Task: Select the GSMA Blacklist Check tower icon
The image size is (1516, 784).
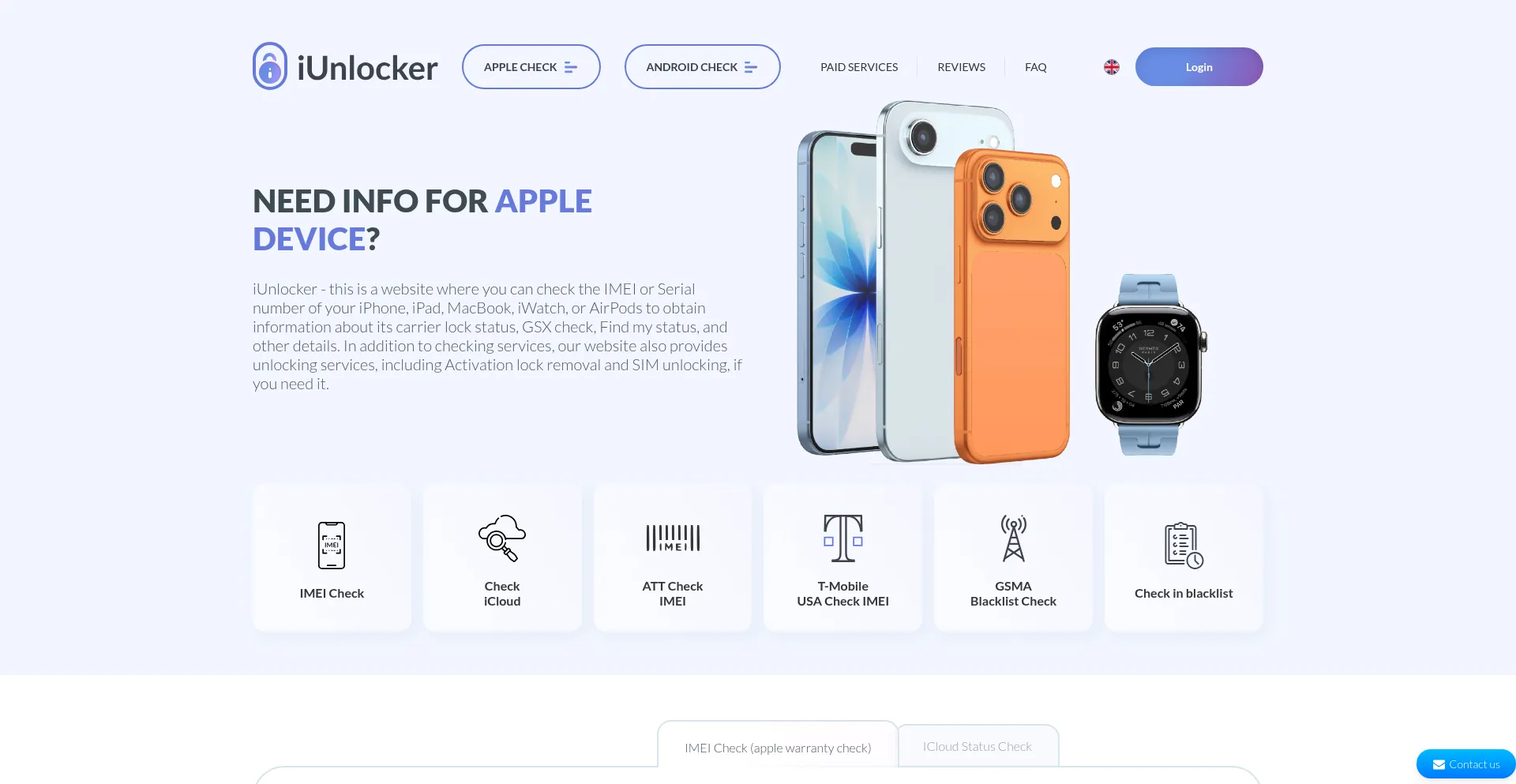Action: (1014, 538)
